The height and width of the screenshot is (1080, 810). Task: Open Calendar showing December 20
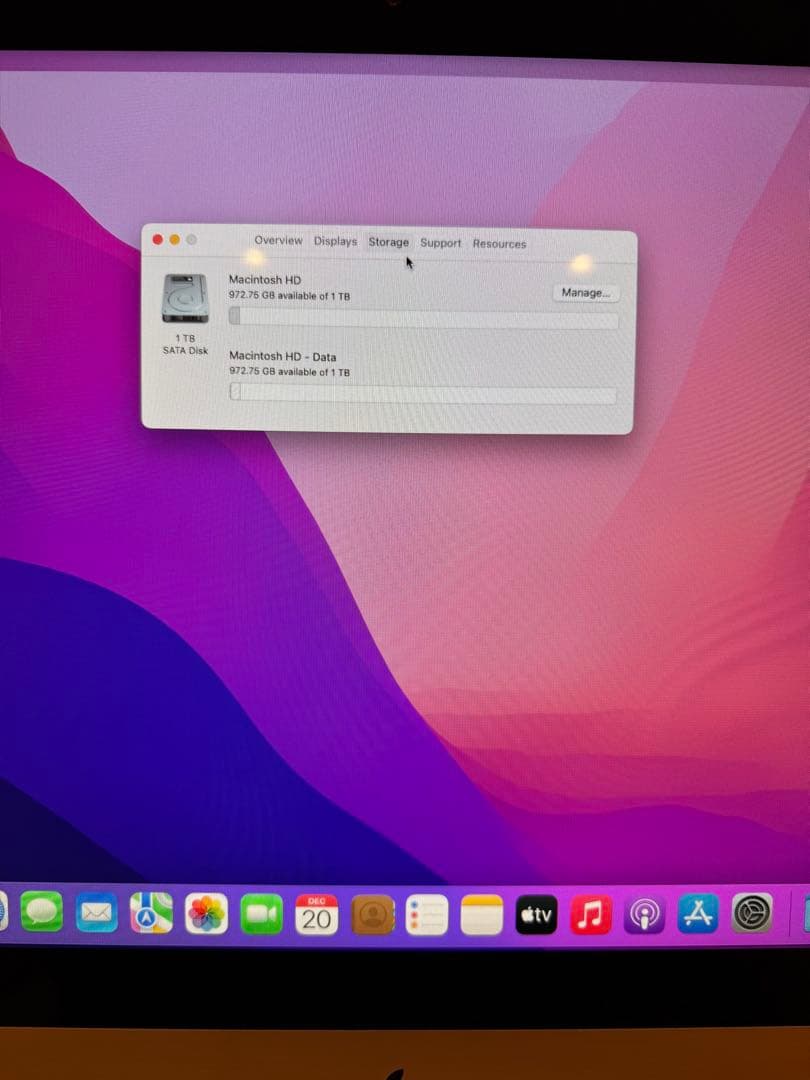pos(317,913)
